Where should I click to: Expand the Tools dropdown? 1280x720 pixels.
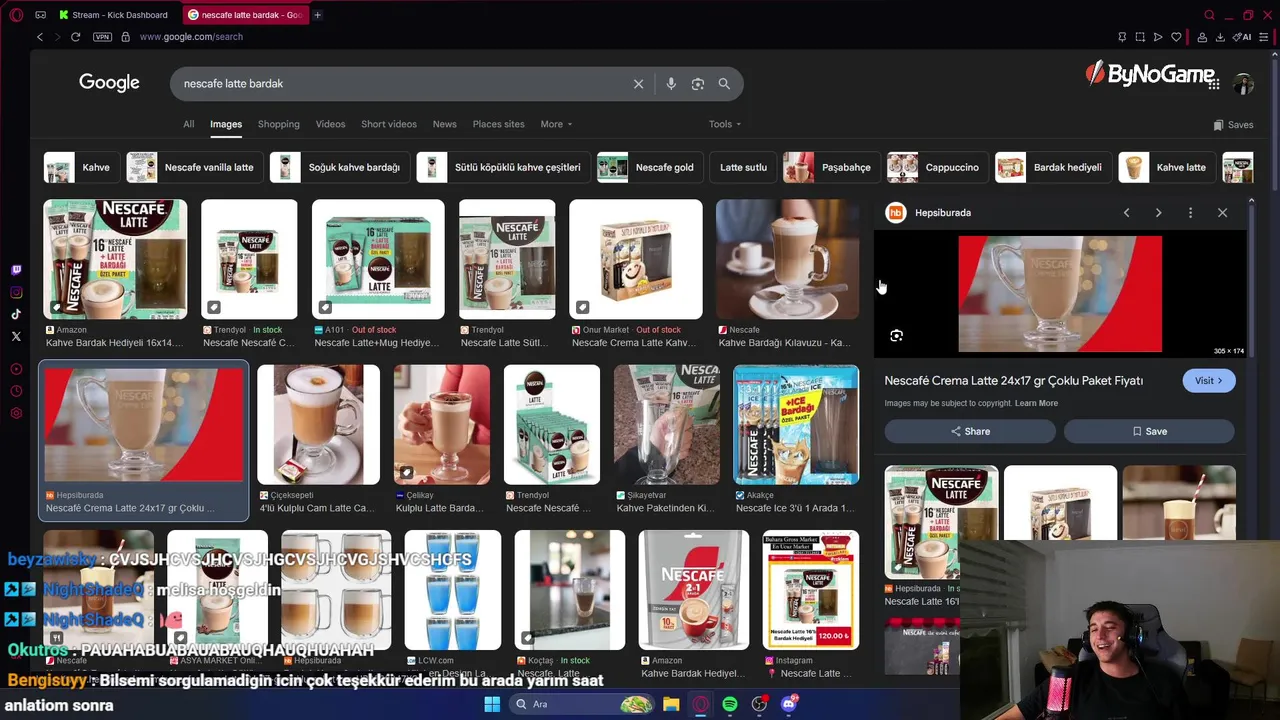point(725,124)
